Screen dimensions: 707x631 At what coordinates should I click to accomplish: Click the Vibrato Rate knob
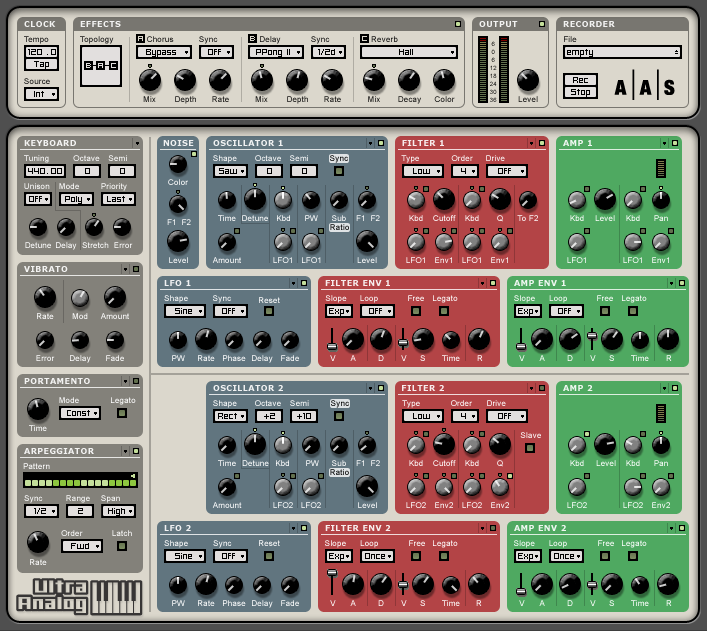44,296
